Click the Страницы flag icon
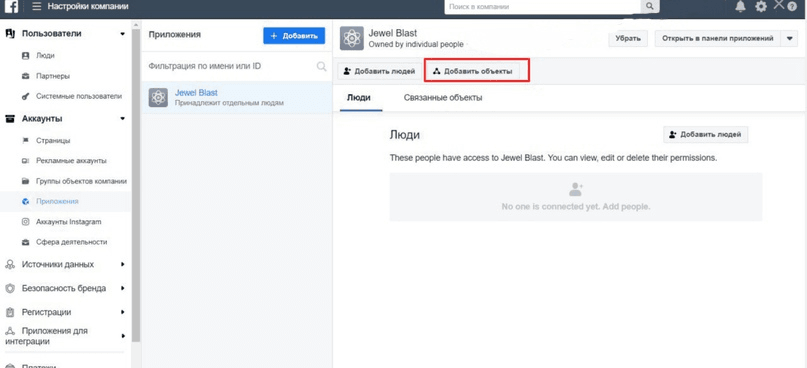 tap(25, 141)
